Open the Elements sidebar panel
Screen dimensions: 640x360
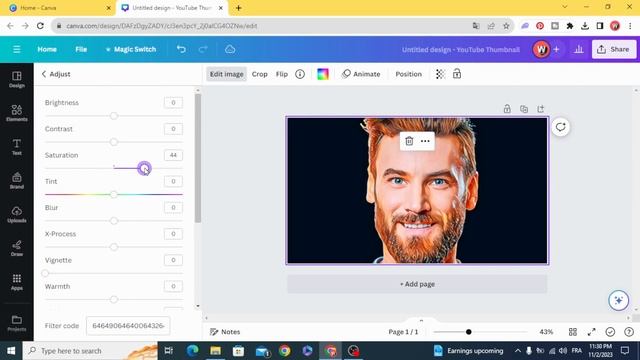pyautogui.click(x=17, y=113)
